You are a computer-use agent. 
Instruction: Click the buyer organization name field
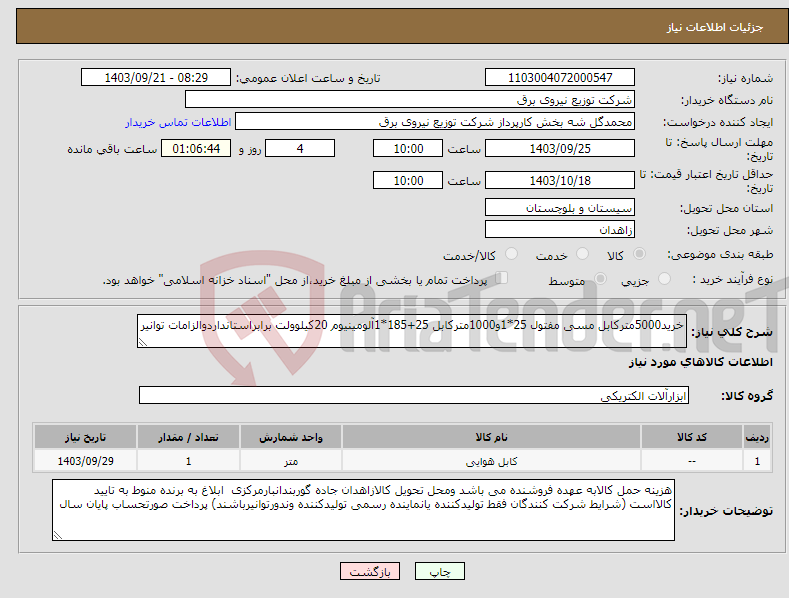410,99
